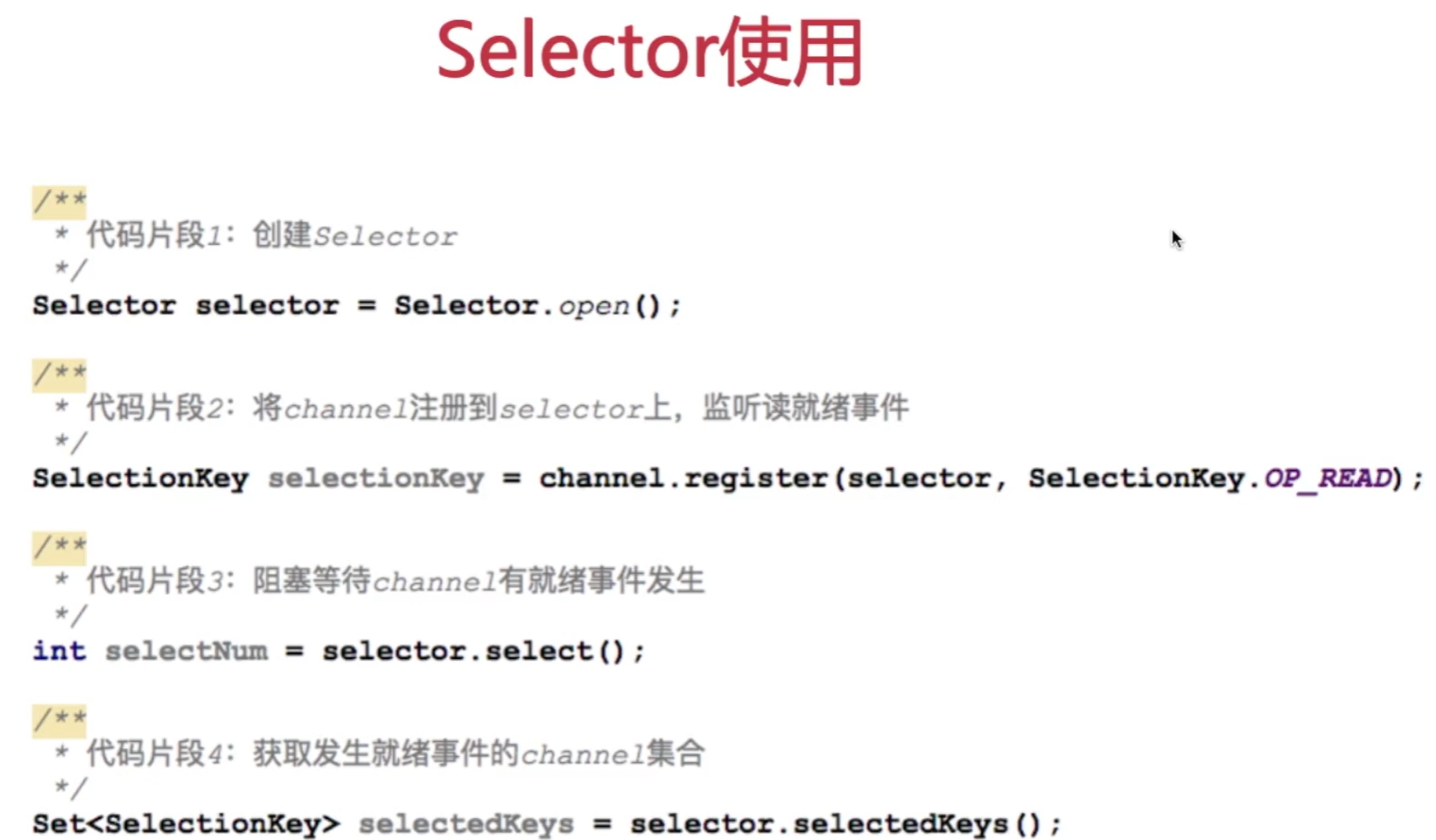Click the purple OP_READ constant
The width and height of the screenshot is (1436, 840).
[1327, 478]
